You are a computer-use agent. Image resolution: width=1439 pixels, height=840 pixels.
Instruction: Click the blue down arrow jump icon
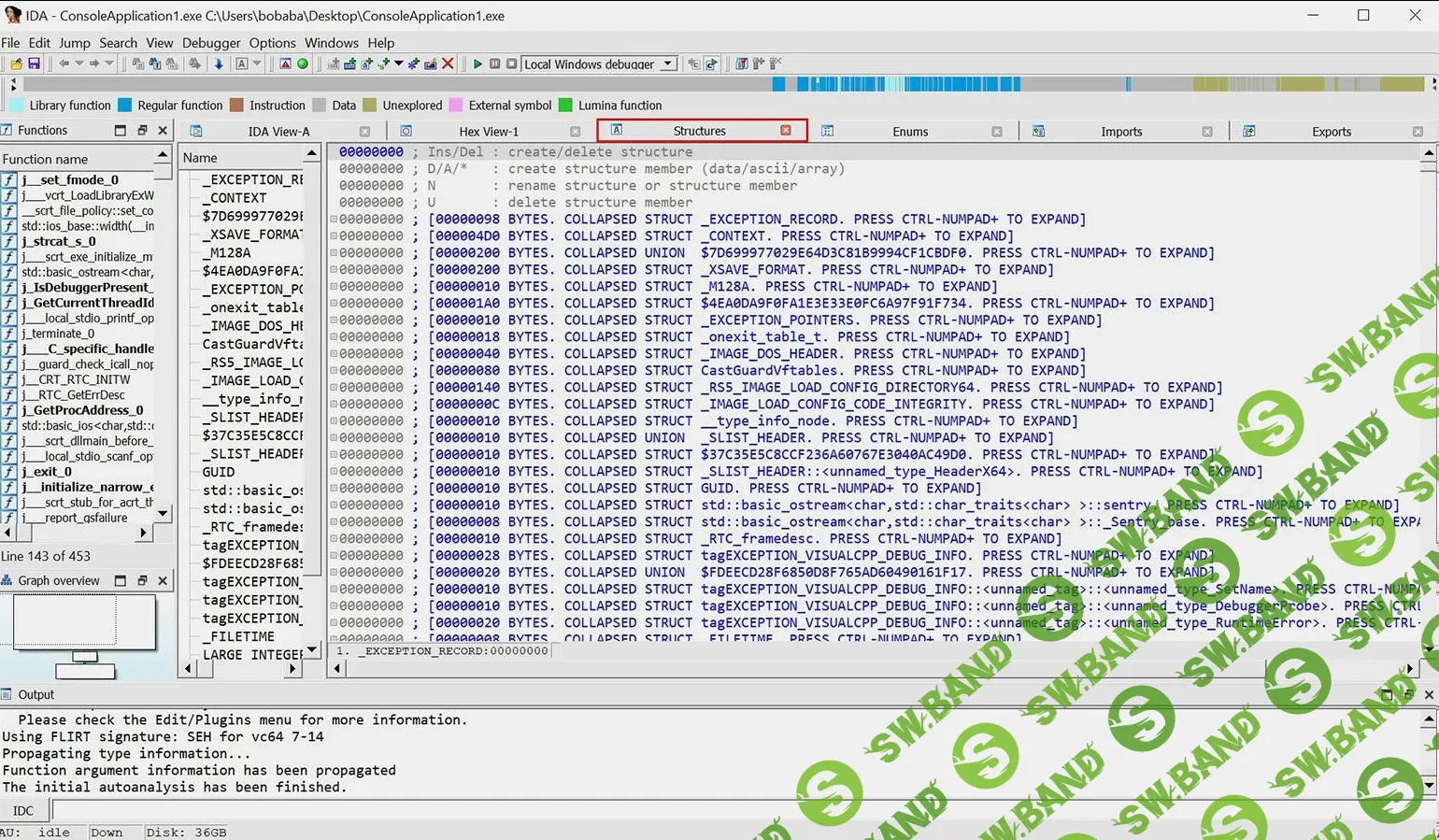pos(219,64)
